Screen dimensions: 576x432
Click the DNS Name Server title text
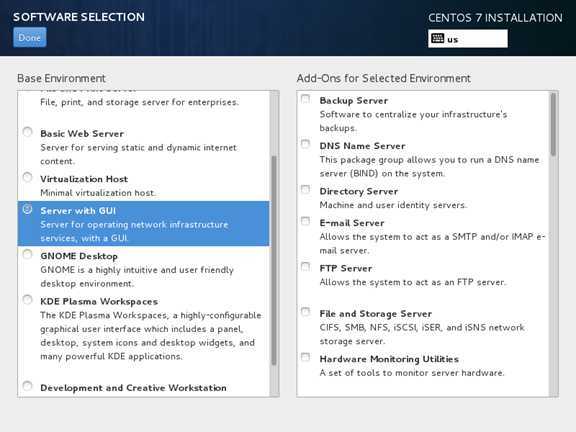pos(362,146)
